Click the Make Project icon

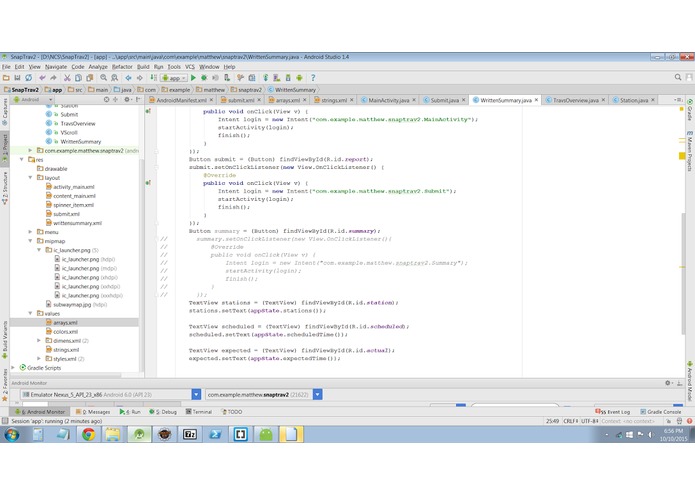[x=153, y=78]
